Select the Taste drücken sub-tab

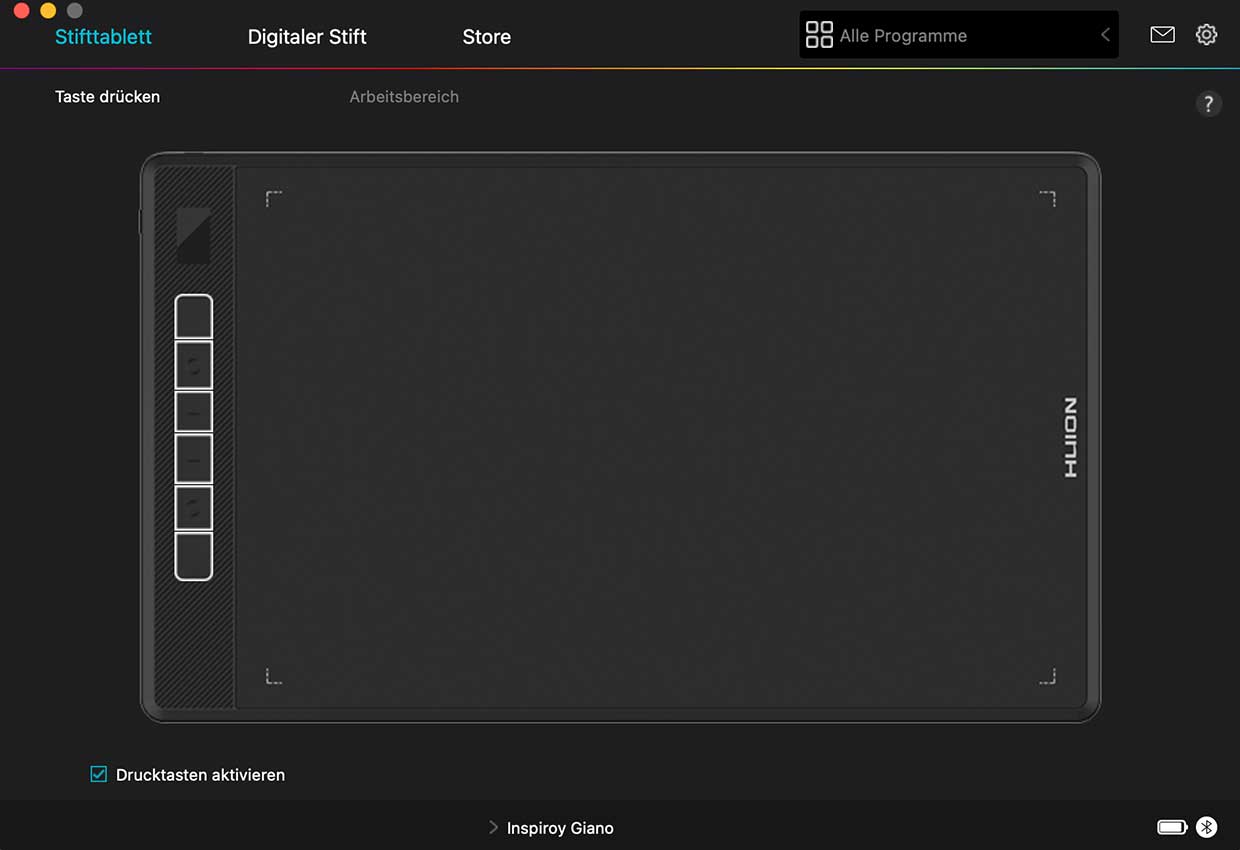point(107,97)
